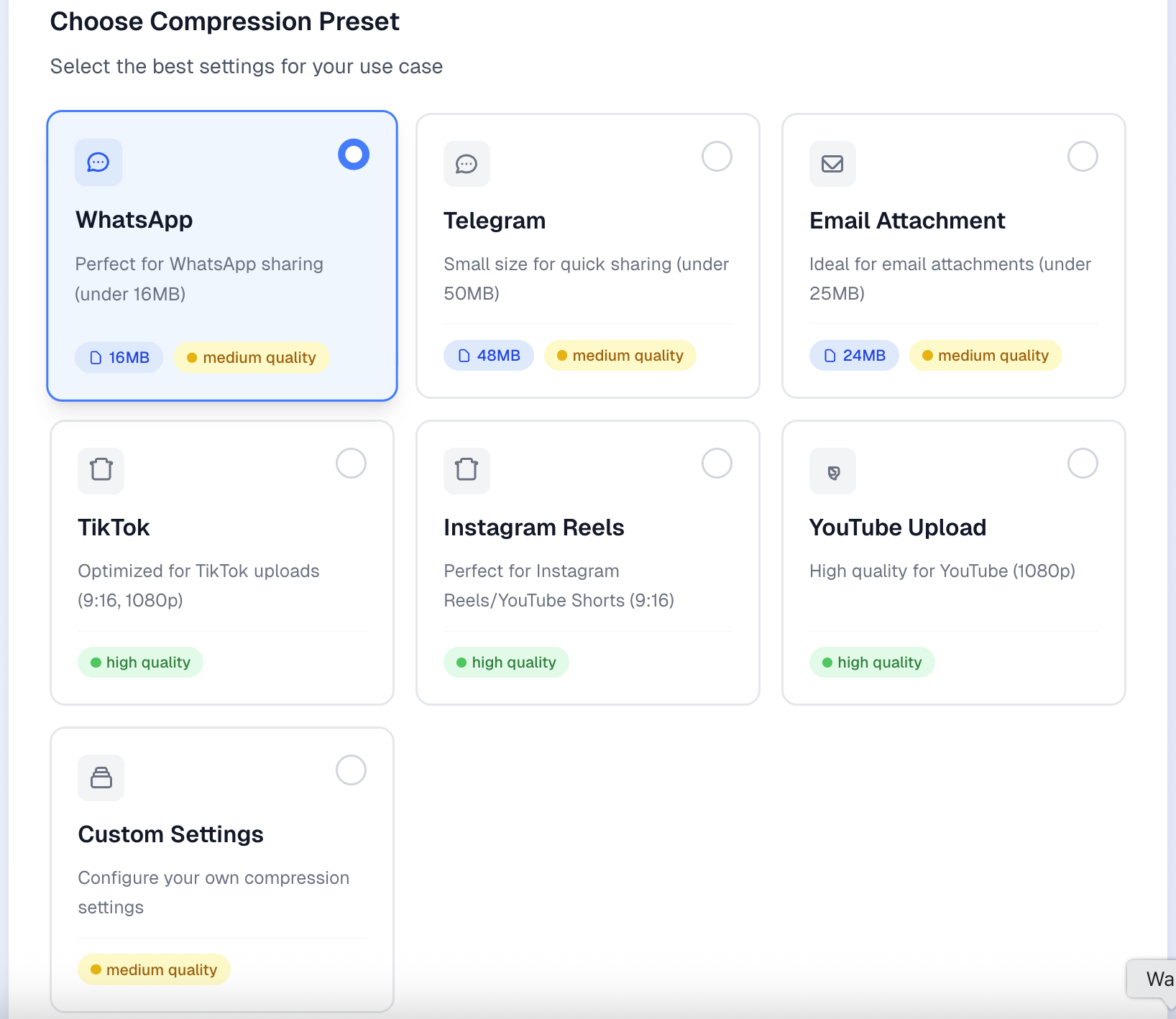Select the WhatsApp radio button
Screen dimensions: 1176x1019
354,155
